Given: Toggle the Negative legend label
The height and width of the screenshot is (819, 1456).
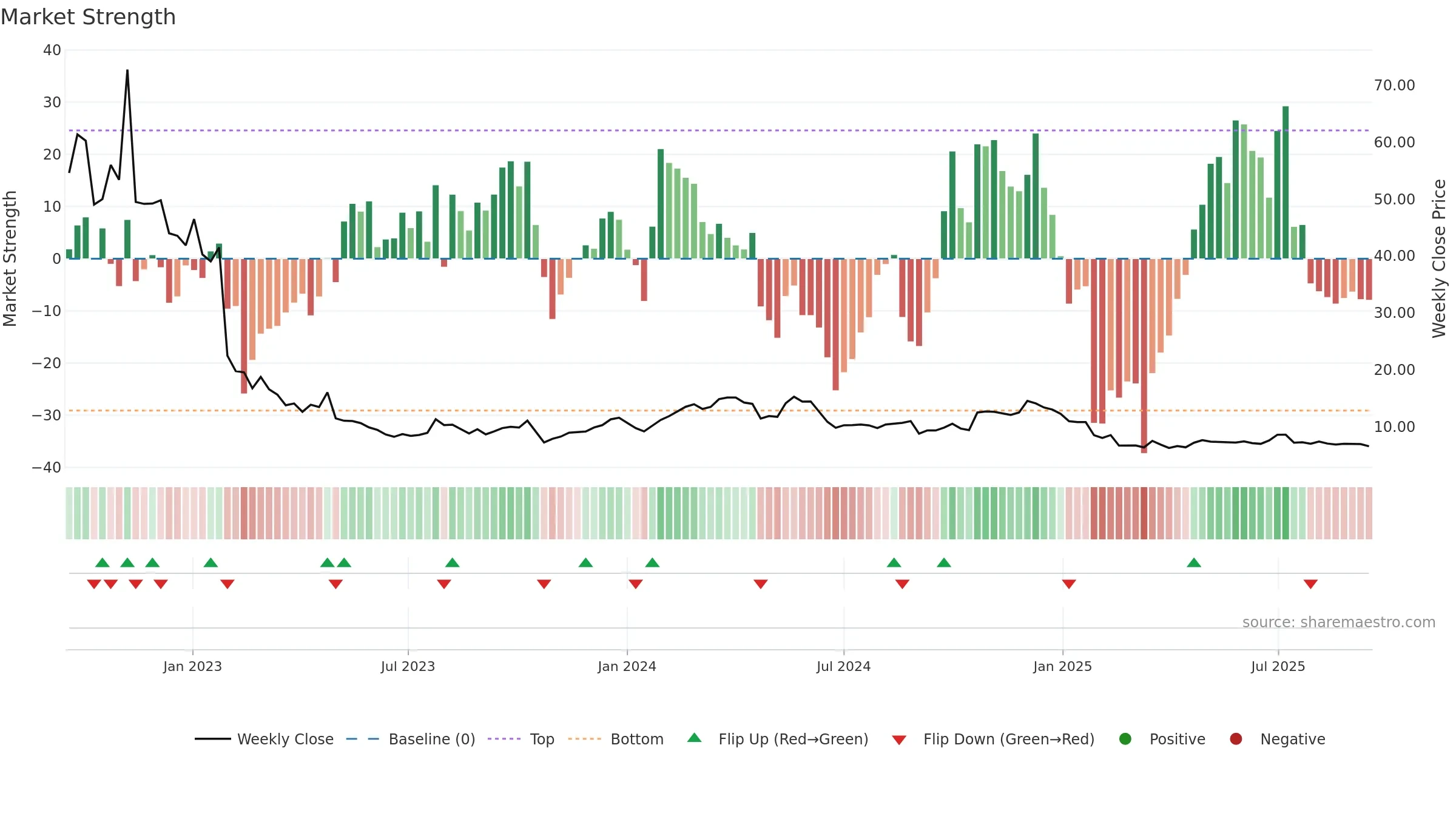Looking at the screenshot, I should 1293,739.
